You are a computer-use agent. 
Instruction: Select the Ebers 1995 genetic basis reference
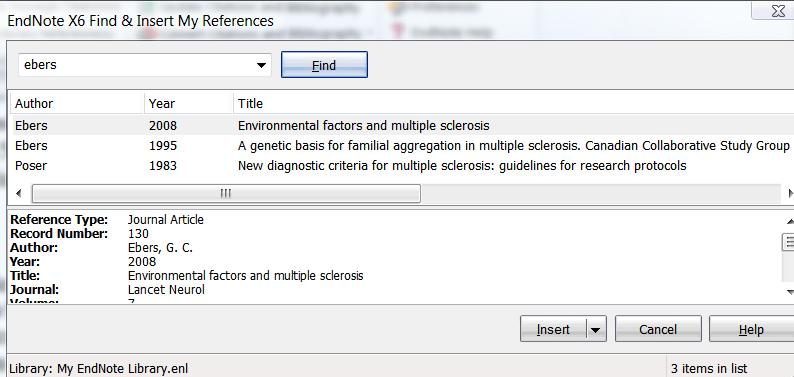402,145
